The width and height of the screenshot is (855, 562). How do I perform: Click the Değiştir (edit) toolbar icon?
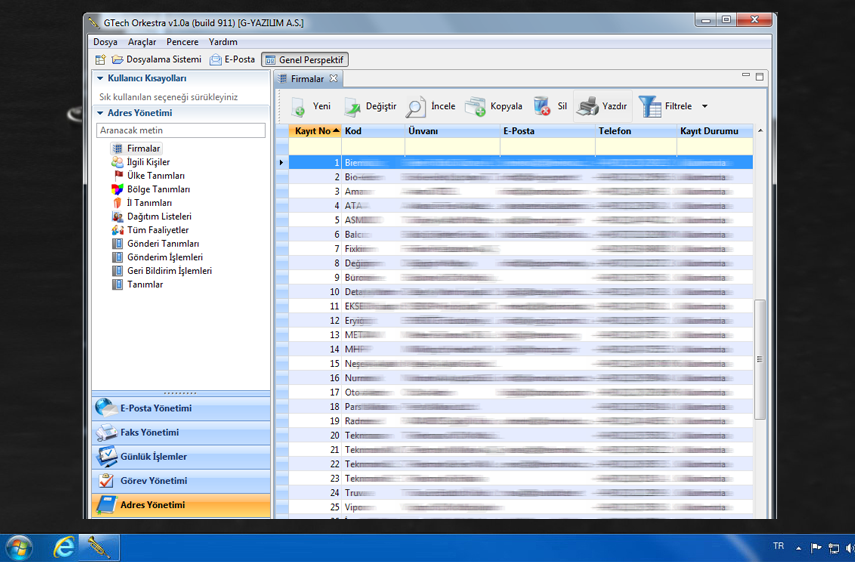click(353, 106)
